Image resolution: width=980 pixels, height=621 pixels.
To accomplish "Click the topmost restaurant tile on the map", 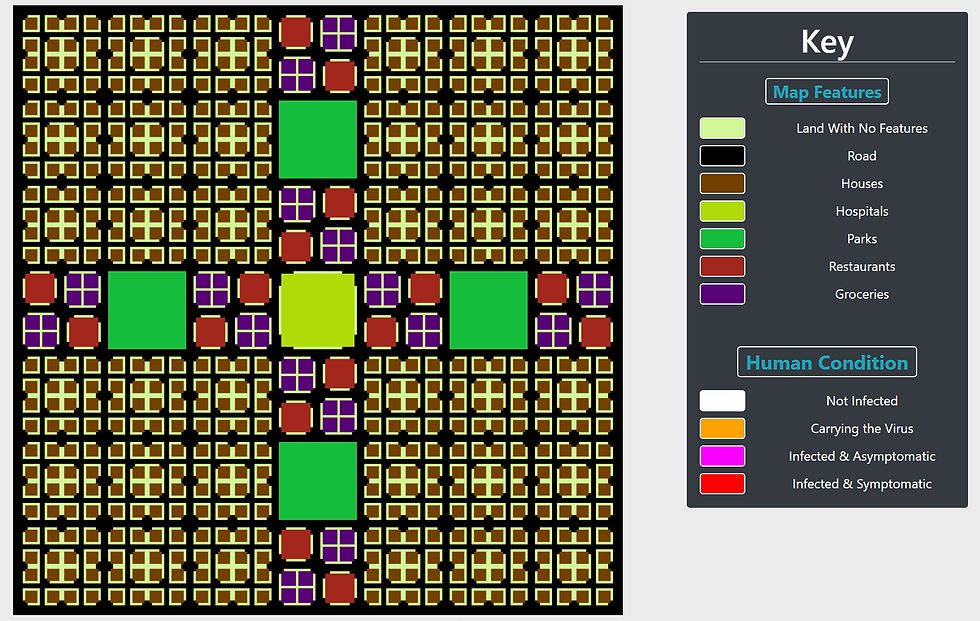I will 296,32.
